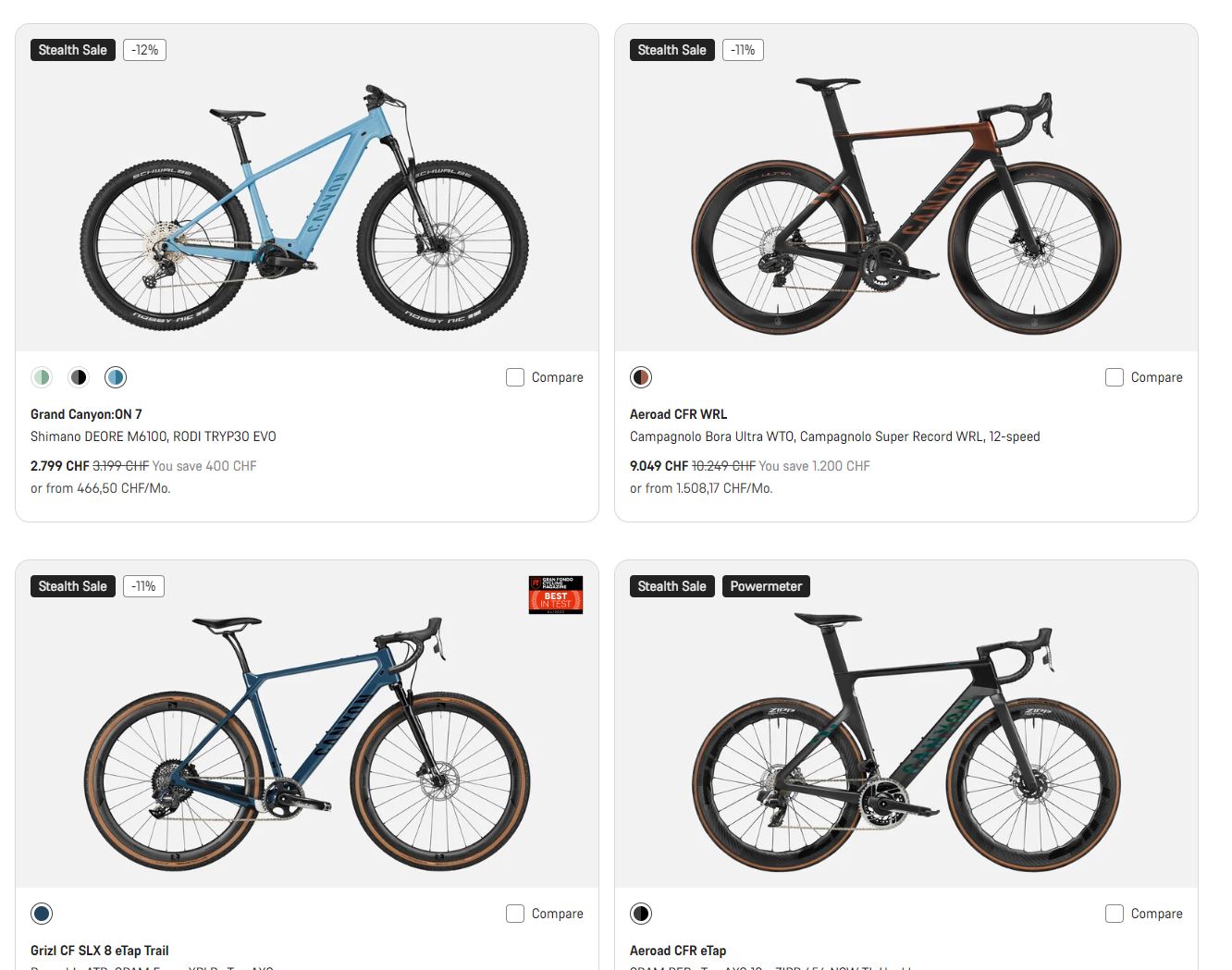
Task: Click the blue Grand Canyon:ON 7 bike image
Action: point(305,208)
